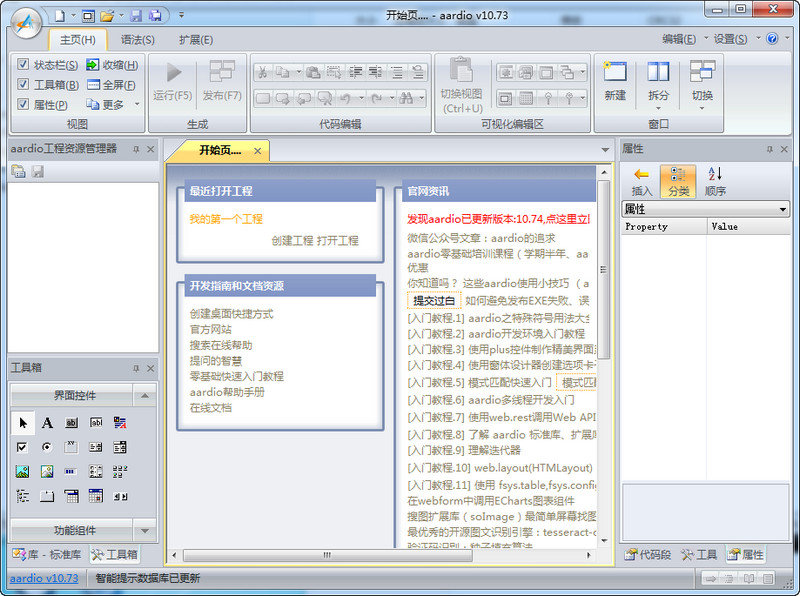Pick the tab control in the toolbox
The image size is (800, 596).
tap(47, 496)
